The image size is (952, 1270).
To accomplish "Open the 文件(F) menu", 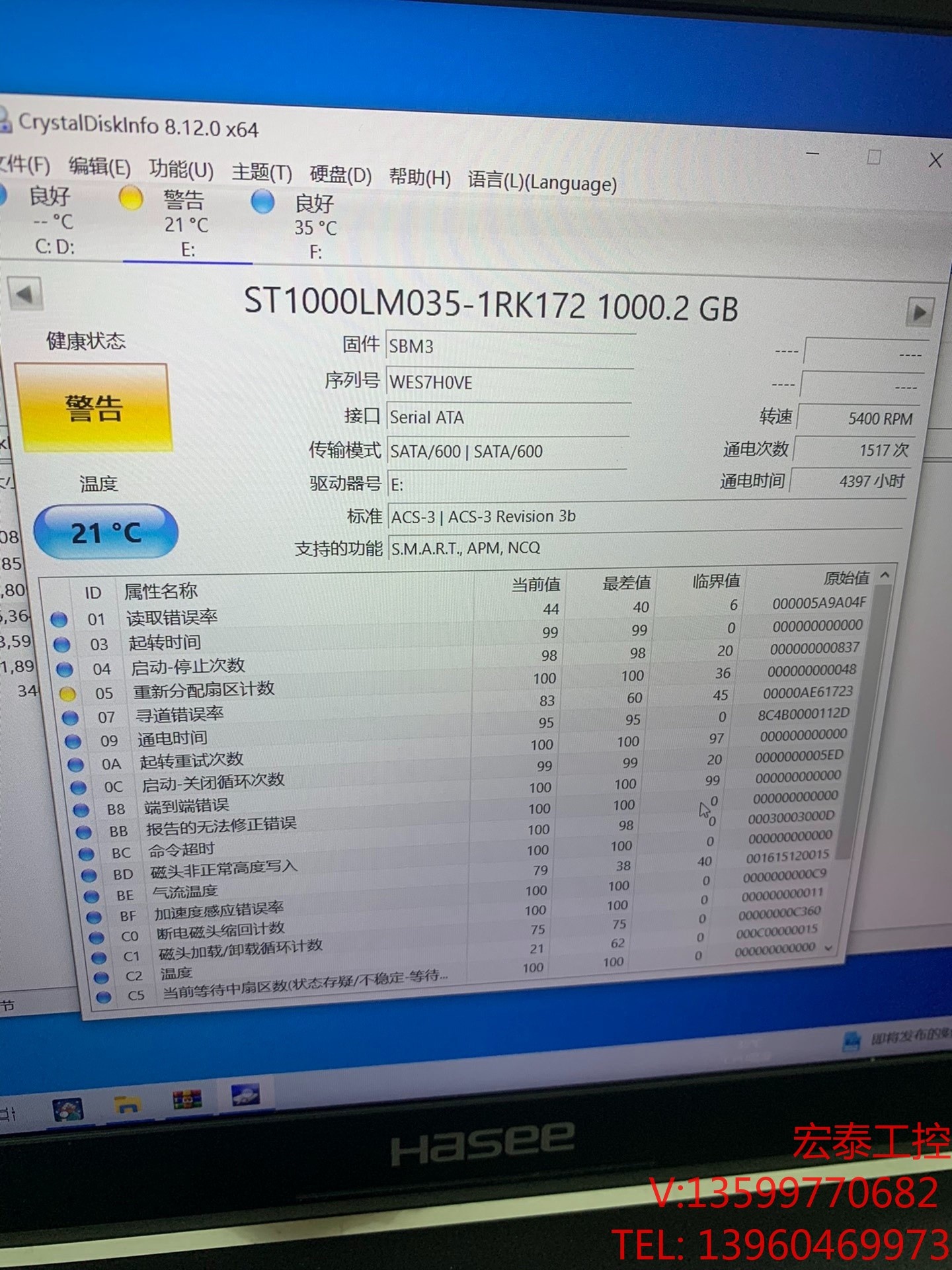I will tap(24, 164).
